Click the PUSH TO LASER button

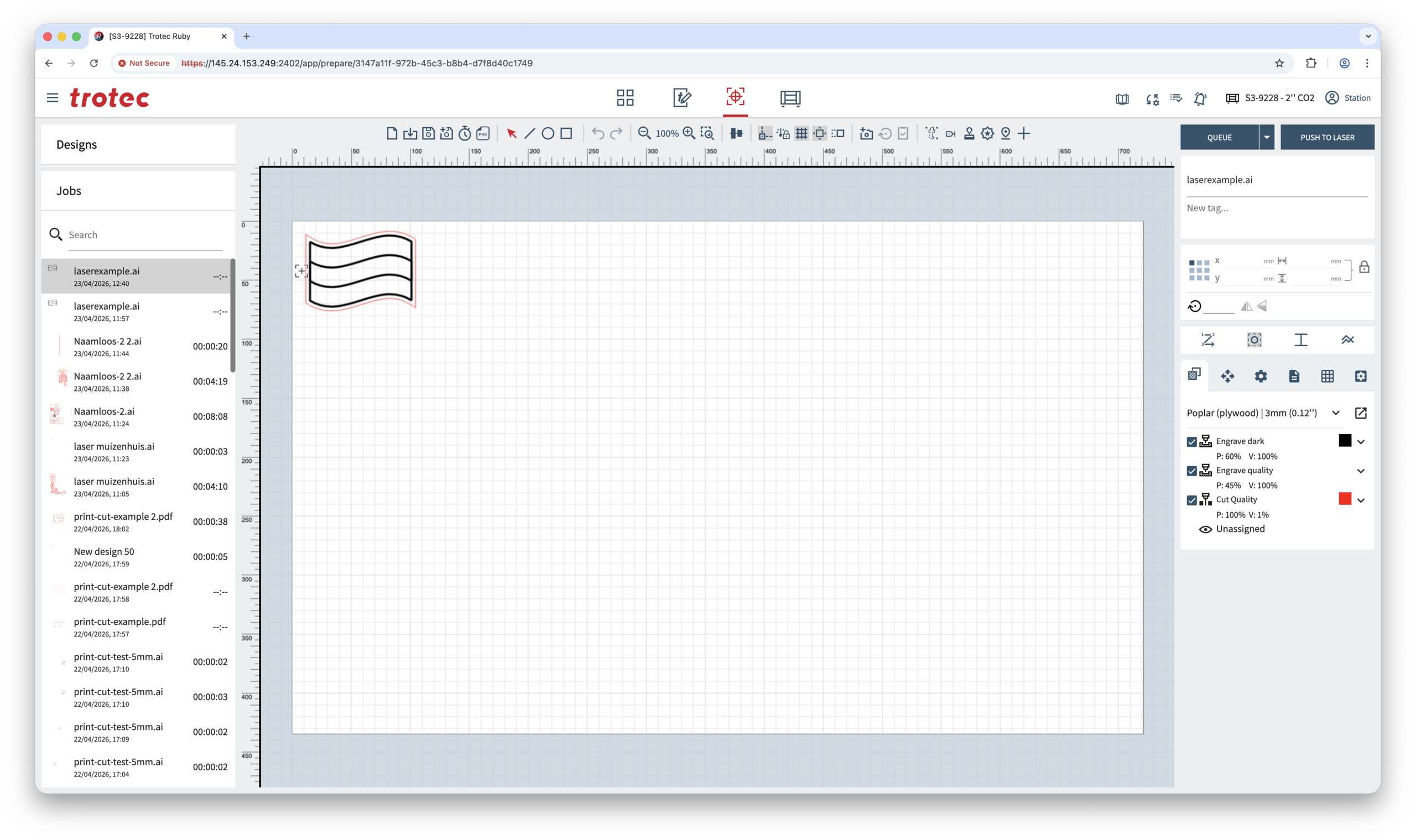tap(1327, 138)
